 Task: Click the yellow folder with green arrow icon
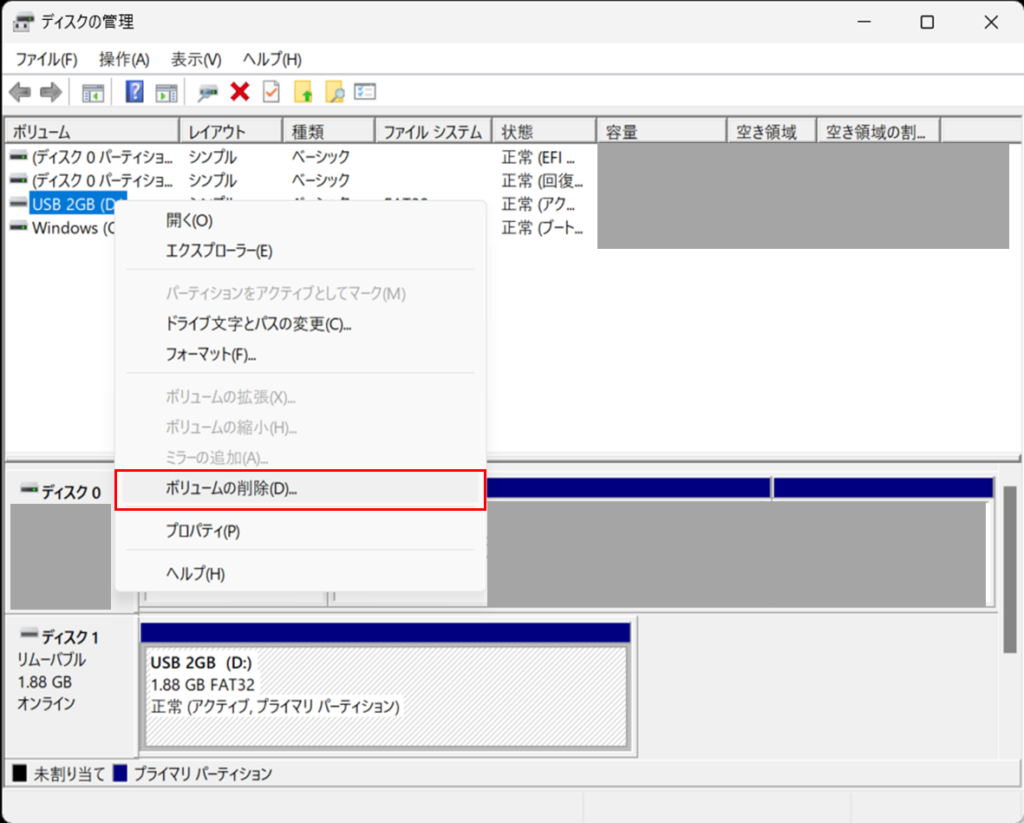coord(303,92)
